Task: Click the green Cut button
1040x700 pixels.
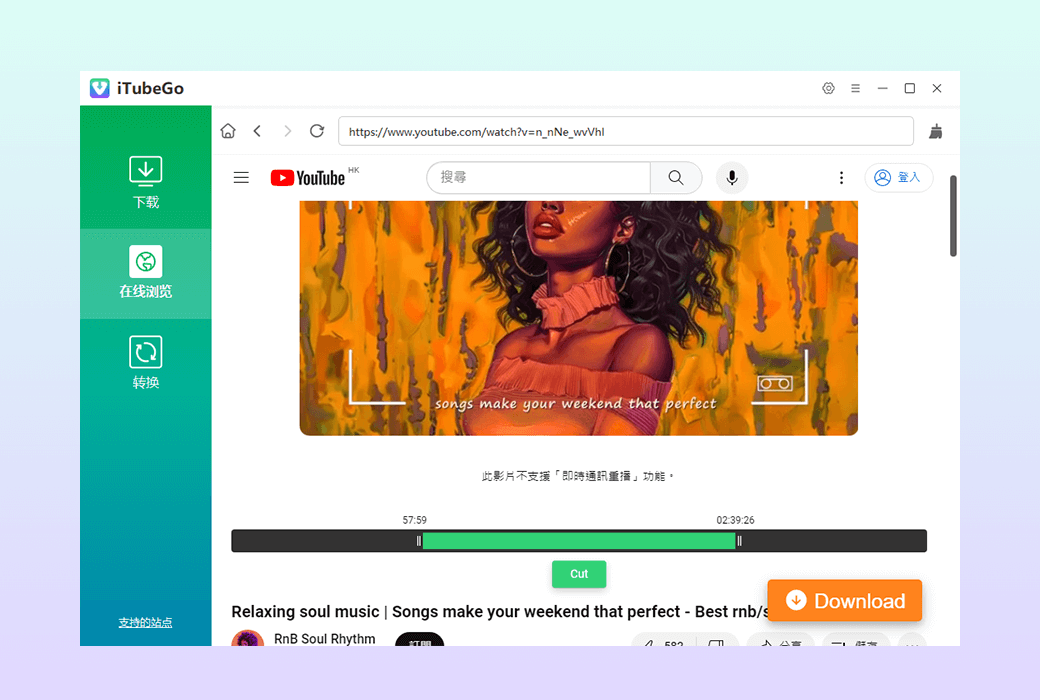Action: (x=578, y=574)
